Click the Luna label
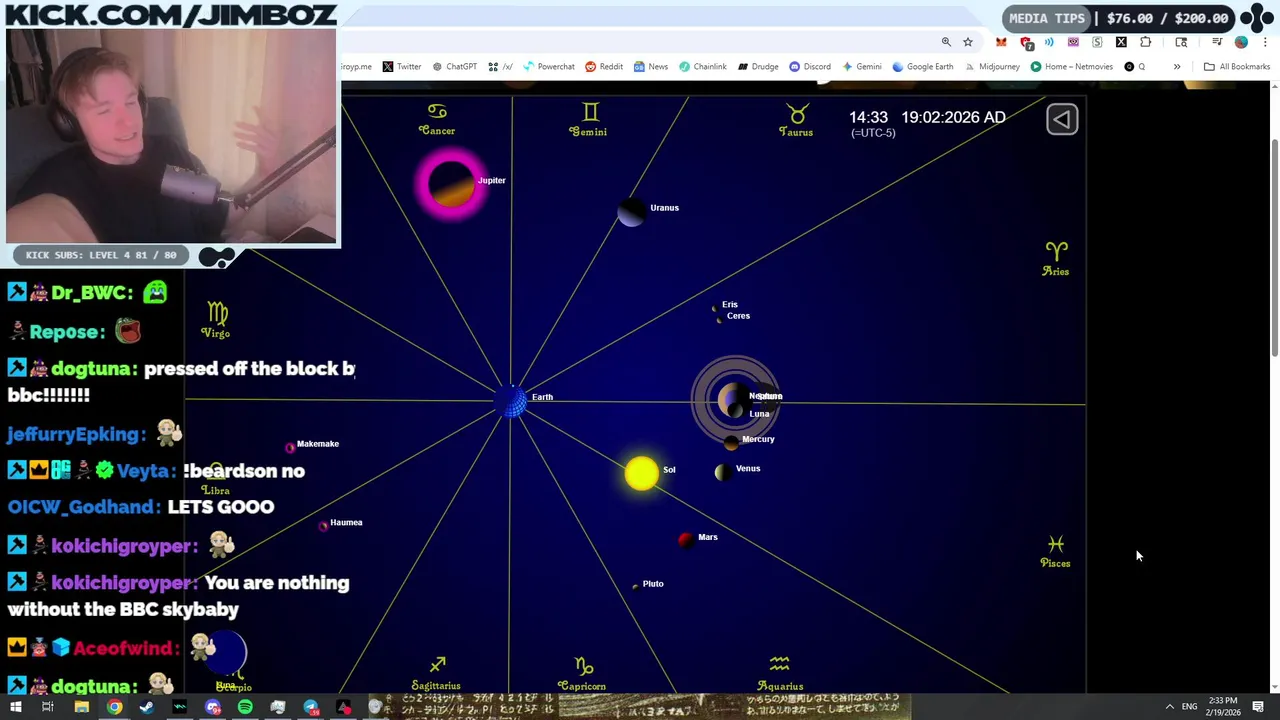Screen dimensions: 1280x720 click(760, 414)
